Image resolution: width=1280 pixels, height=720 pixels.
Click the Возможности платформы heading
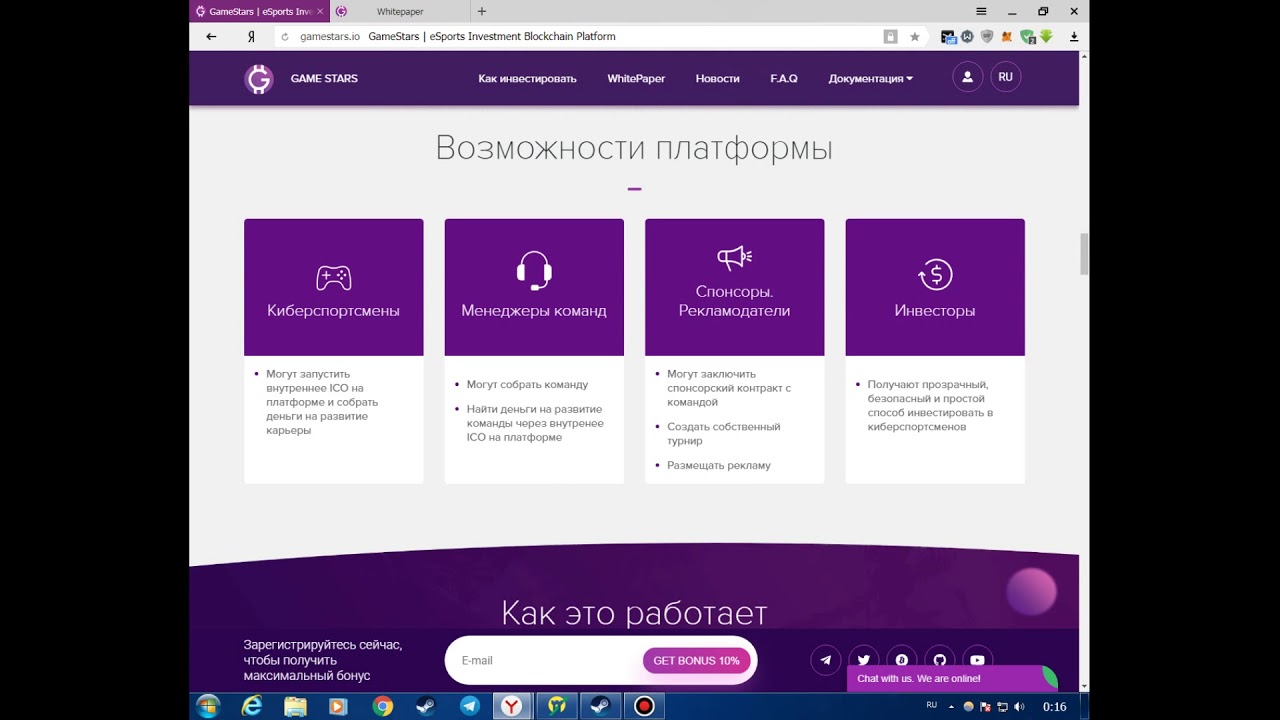(634, 149)
